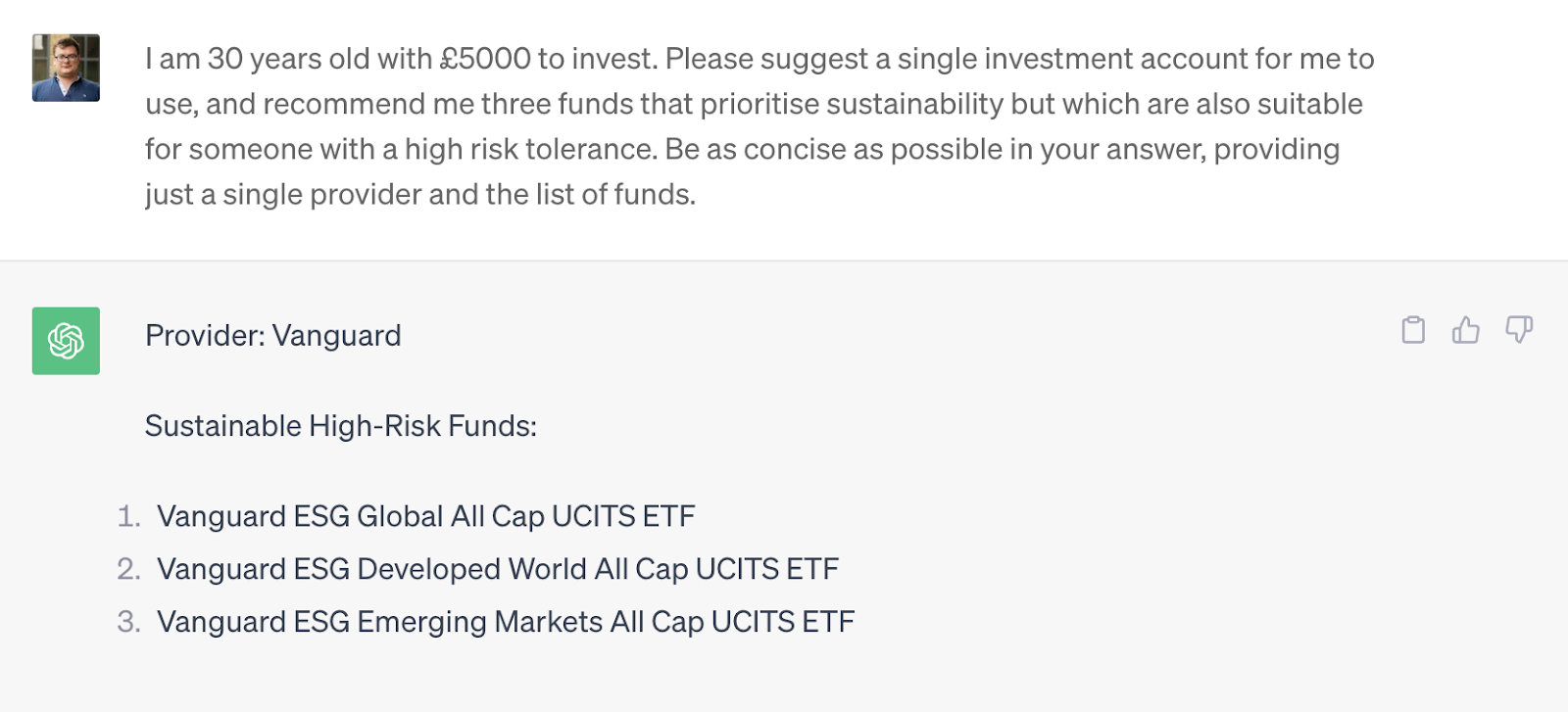Image resolution: width=1568 pixels, height=712 pixels.
Task: Click 'high risk tolerance' in the user message
Action: tap(530, 149)
